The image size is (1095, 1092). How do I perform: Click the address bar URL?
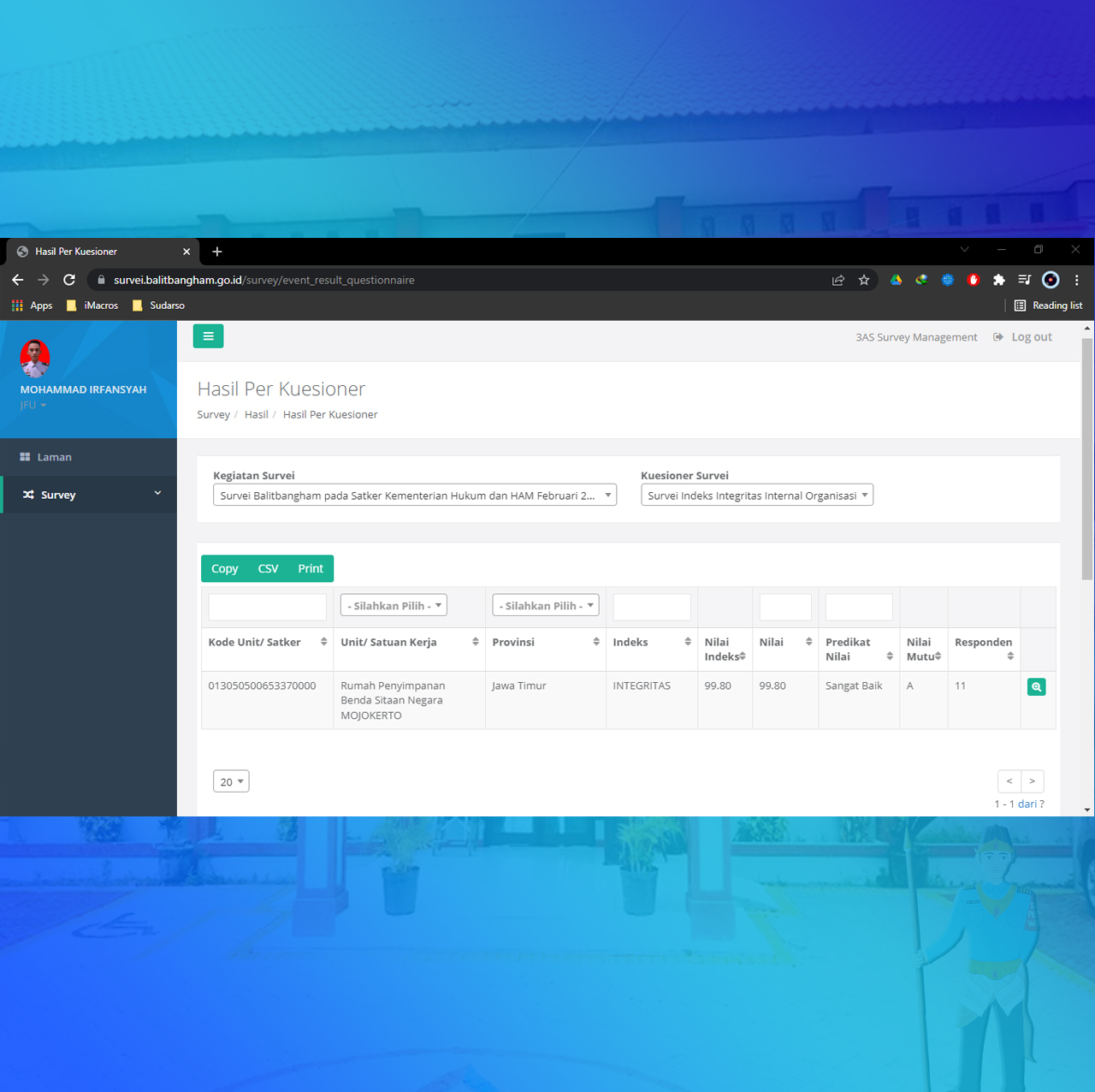264,280
